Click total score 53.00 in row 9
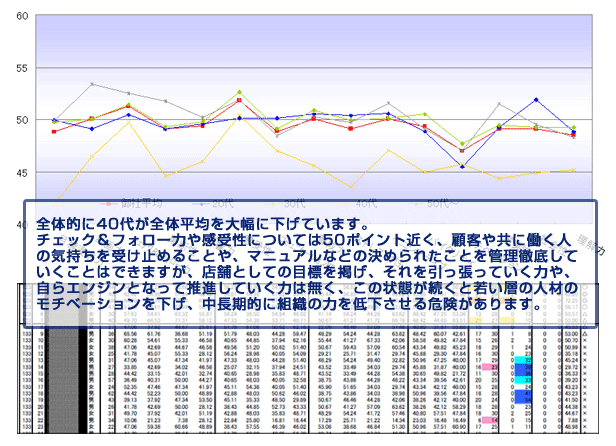This screenshot has width=616, height=446. click(571, 334)
